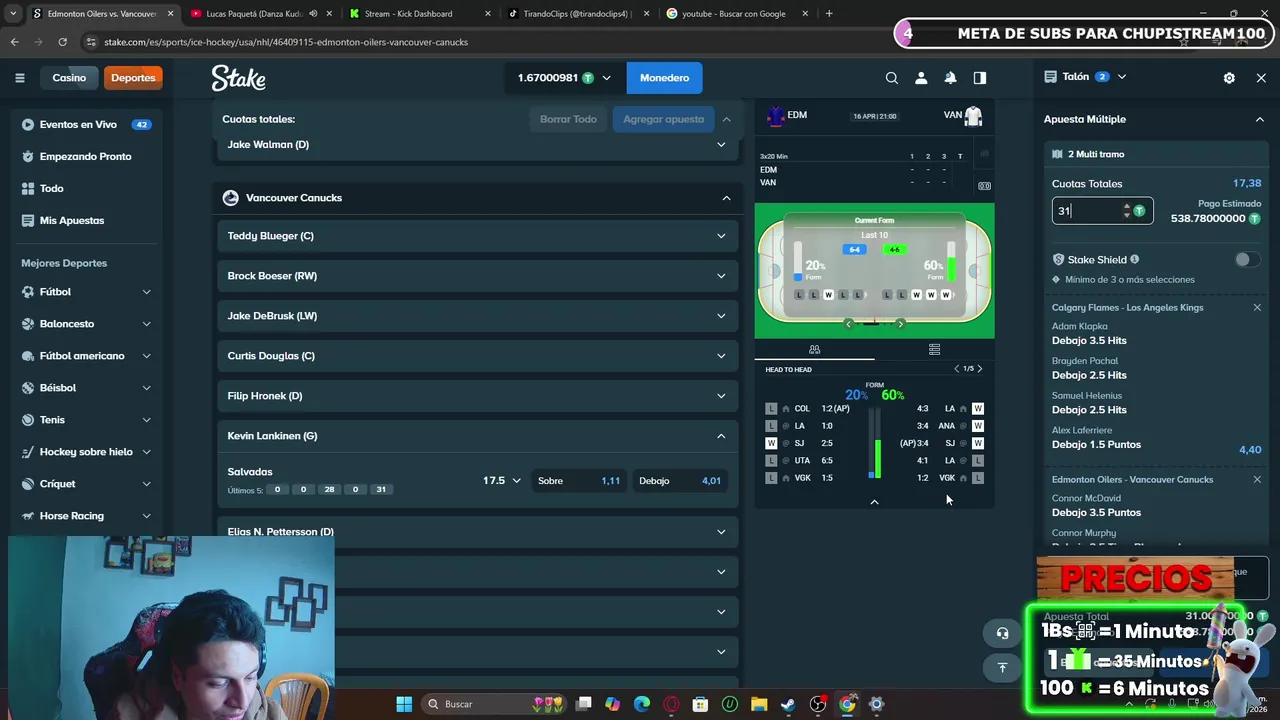Expand Teddy Blueger (C) markets
Viewport: 1280px width, 720px height.
coord(478,236)
